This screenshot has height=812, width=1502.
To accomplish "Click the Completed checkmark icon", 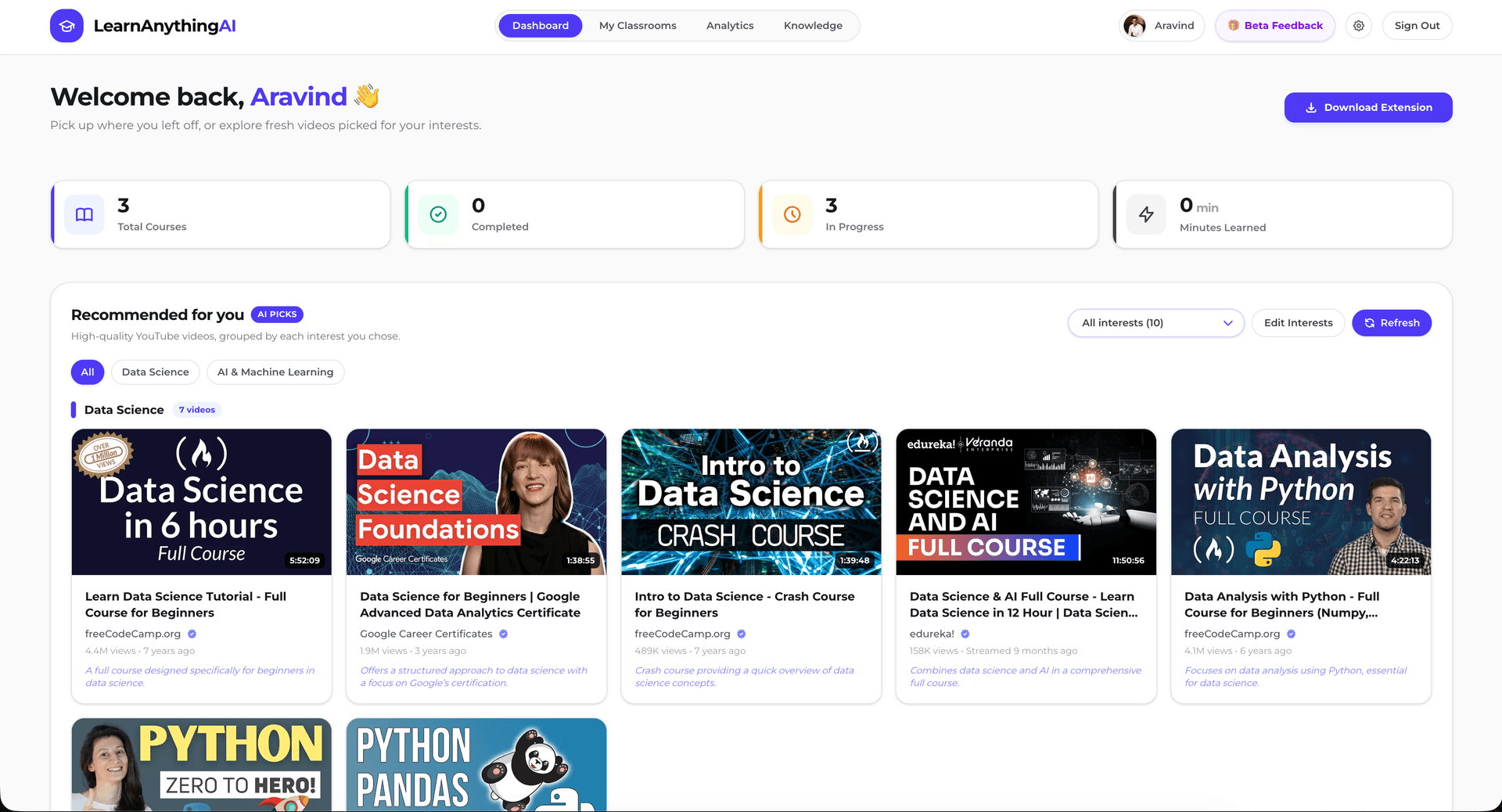I will click(x=438, y=214).
